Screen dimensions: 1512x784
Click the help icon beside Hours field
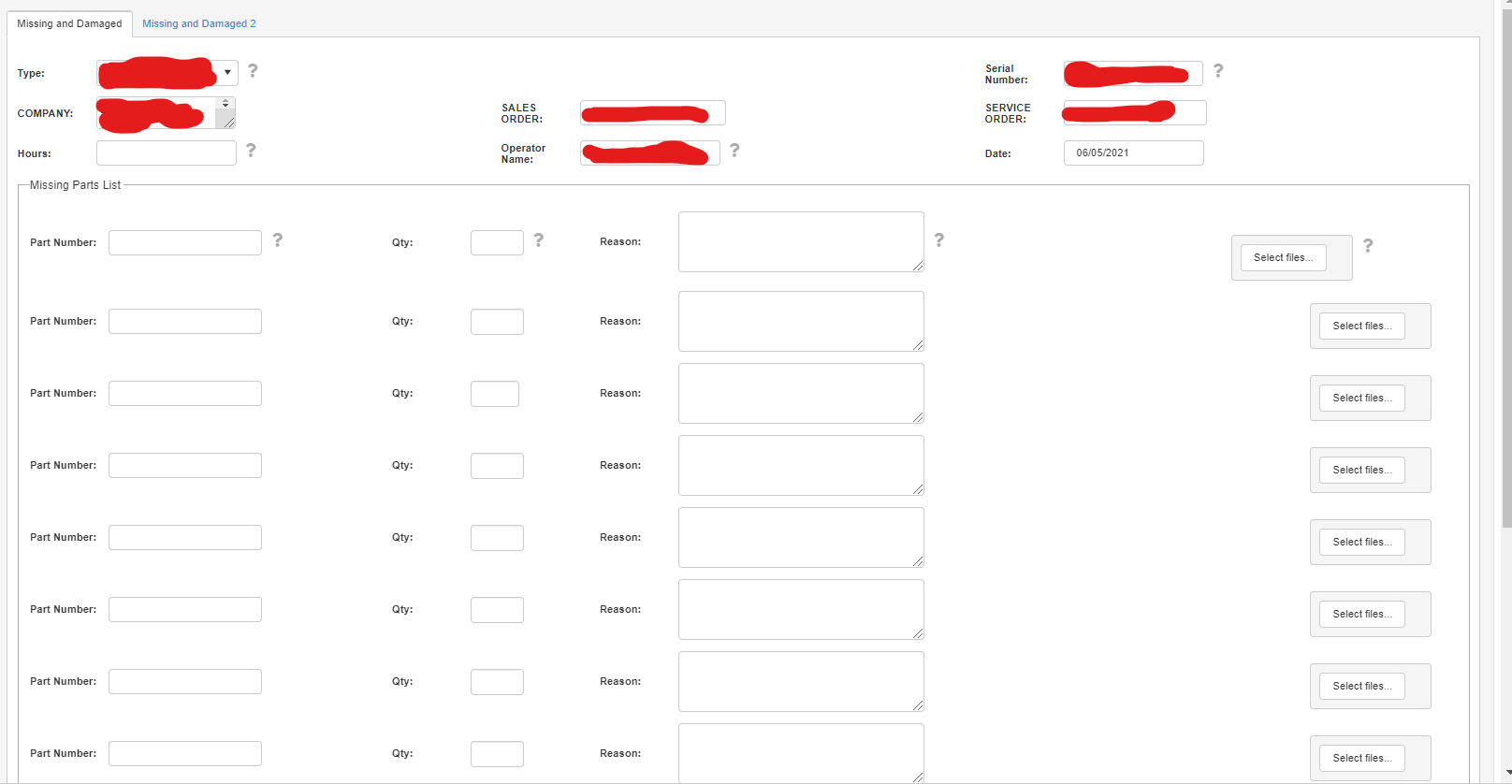coord(251,151)
